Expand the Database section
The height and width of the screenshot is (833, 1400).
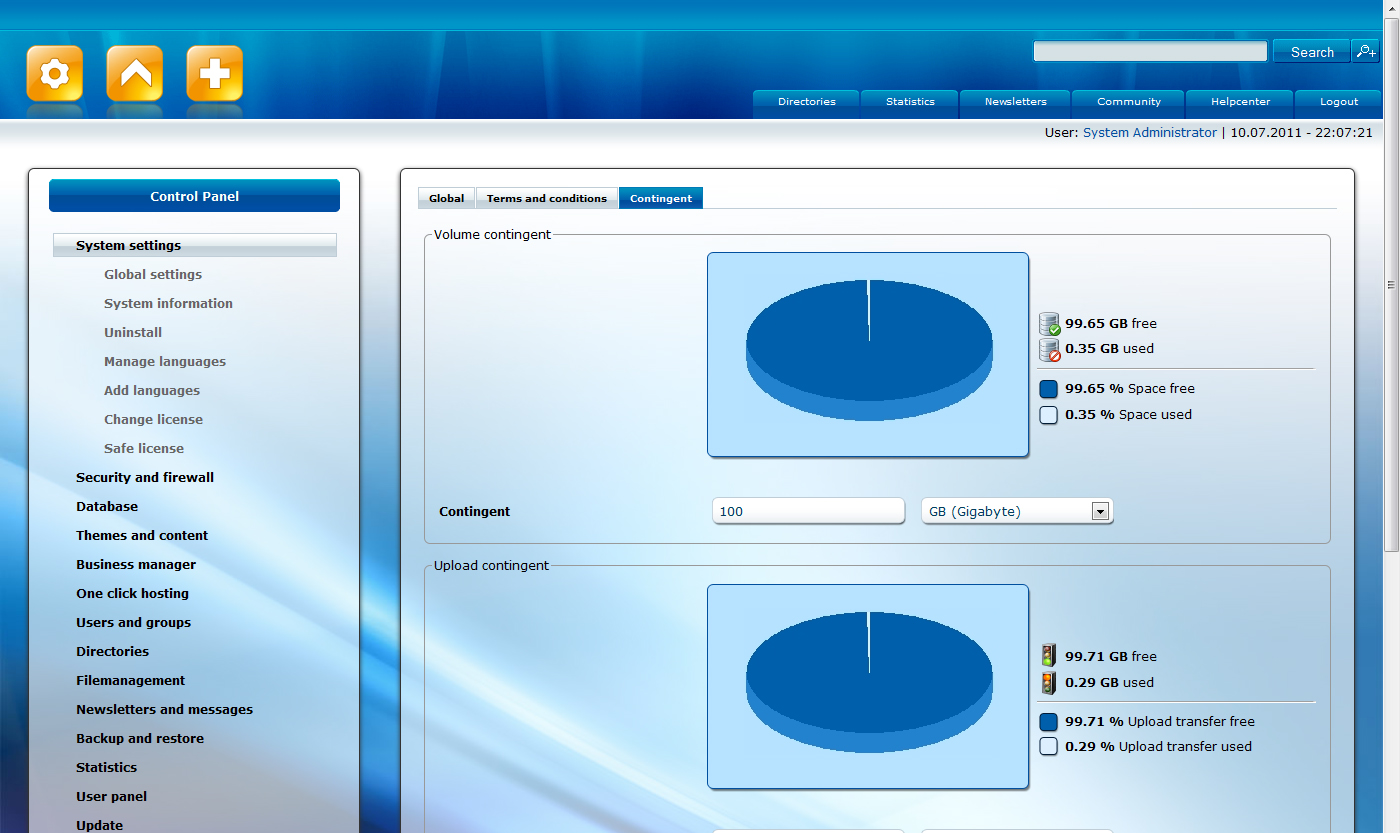(x=107, y=506)
